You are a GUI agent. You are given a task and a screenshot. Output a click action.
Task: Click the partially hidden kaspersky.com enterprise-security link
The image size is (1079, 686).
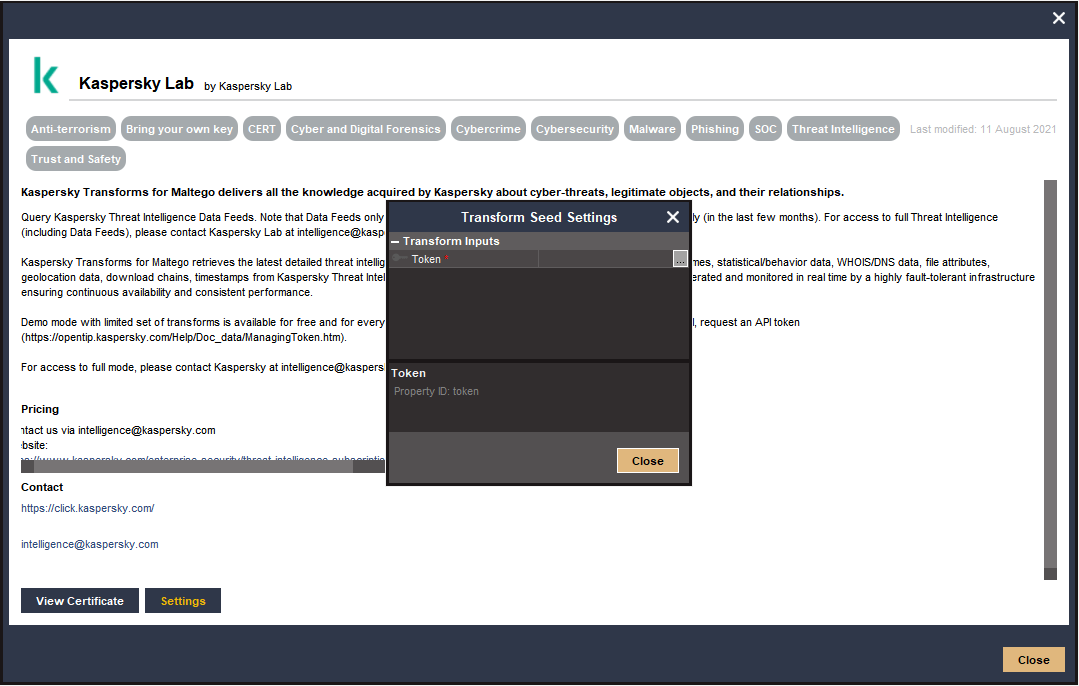click(x=202, y=458)
